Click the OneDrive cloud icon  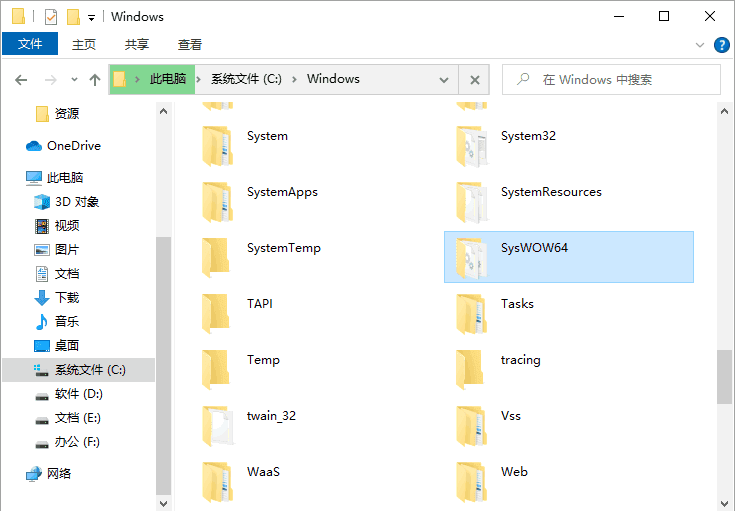[x=34, y=146]
